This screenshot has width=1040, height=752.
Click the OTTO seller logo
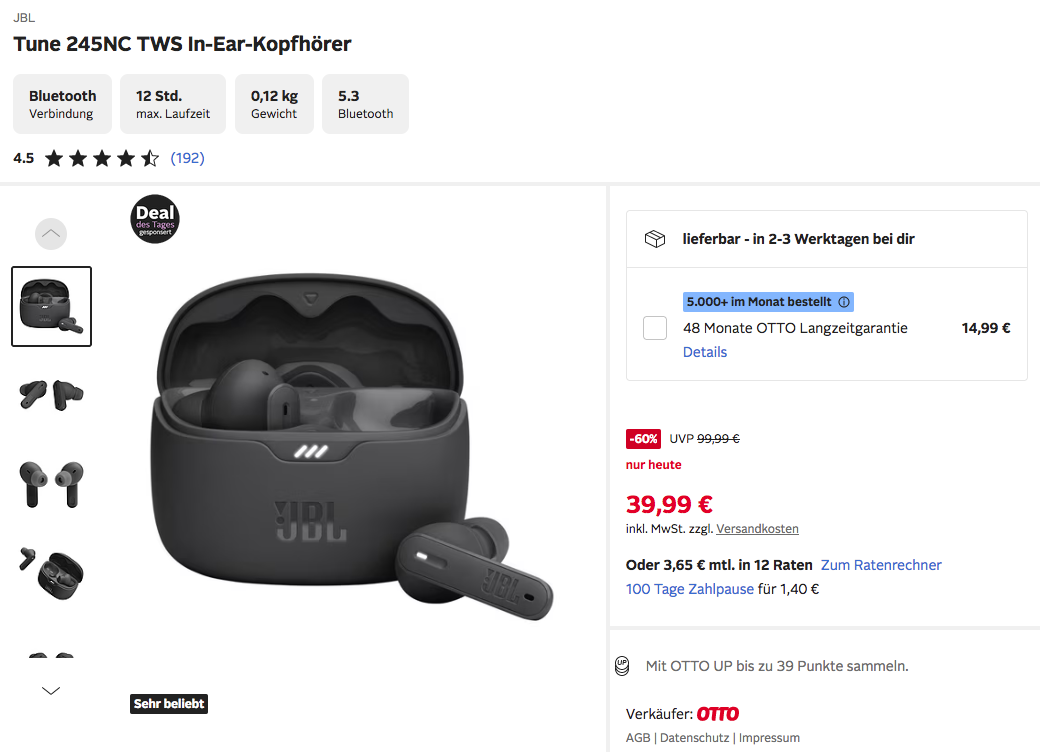coord(717,714)
